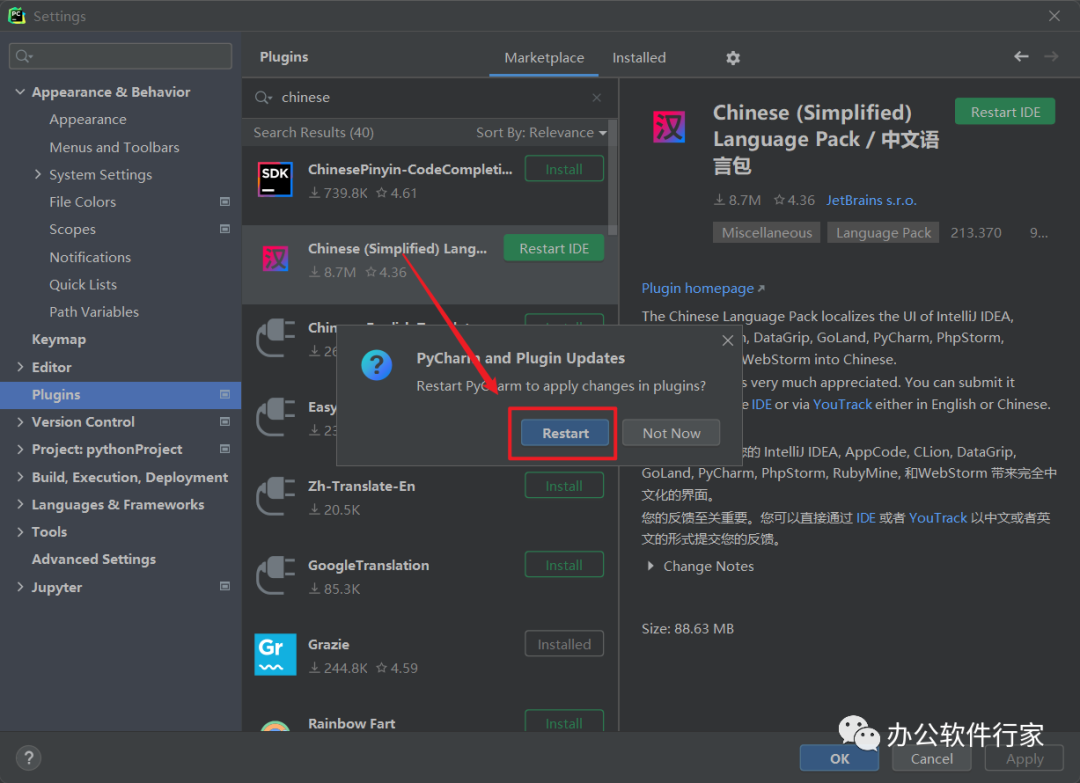Close the Plugin Updates dialog
This screenshot has width=1080, height=783.
[x=727, y=341]
